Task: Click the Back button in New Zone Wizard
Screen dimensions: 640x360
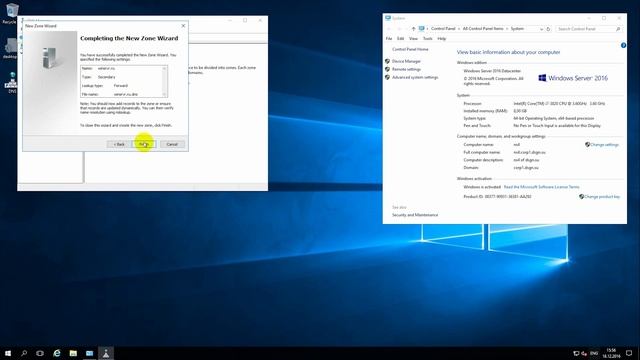Action: (x=119, y=144)
